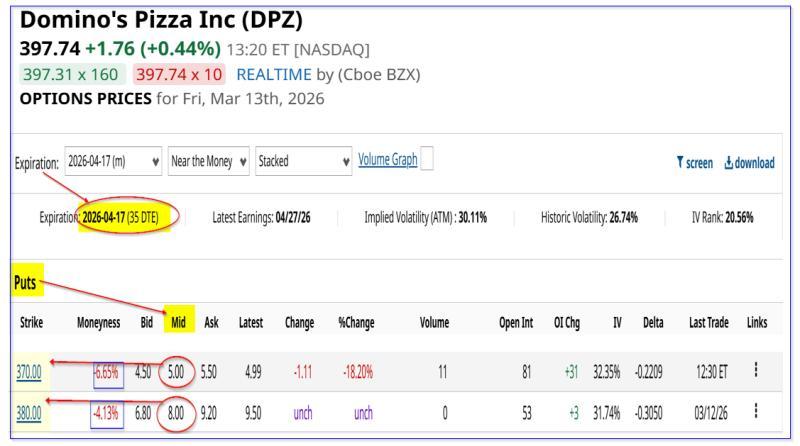800x446 pixels.
Task: Click the screen filter icon
Action: click(x=680, y=163)
